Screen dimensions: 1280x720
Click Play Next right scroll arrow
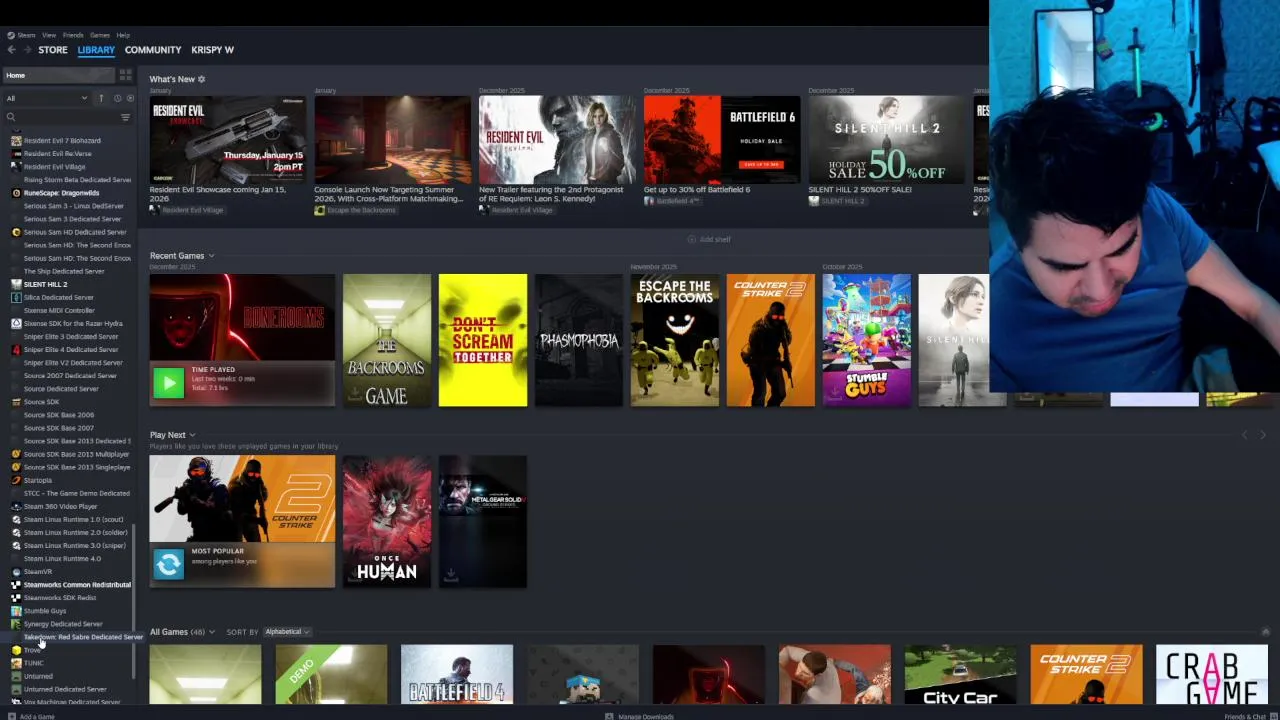tap(1263, 435)
